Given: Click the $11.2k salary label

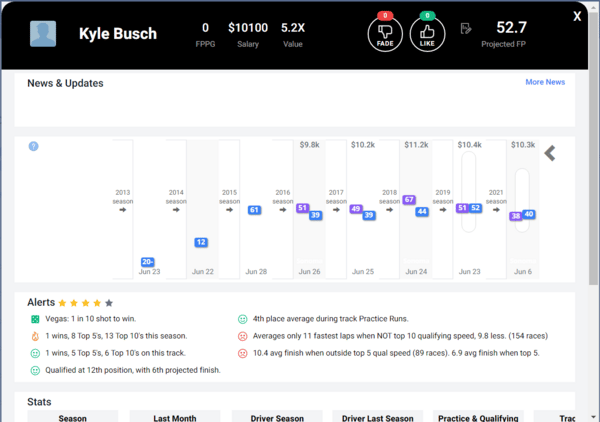Looking at the screenshot, I should click(416, 145).
